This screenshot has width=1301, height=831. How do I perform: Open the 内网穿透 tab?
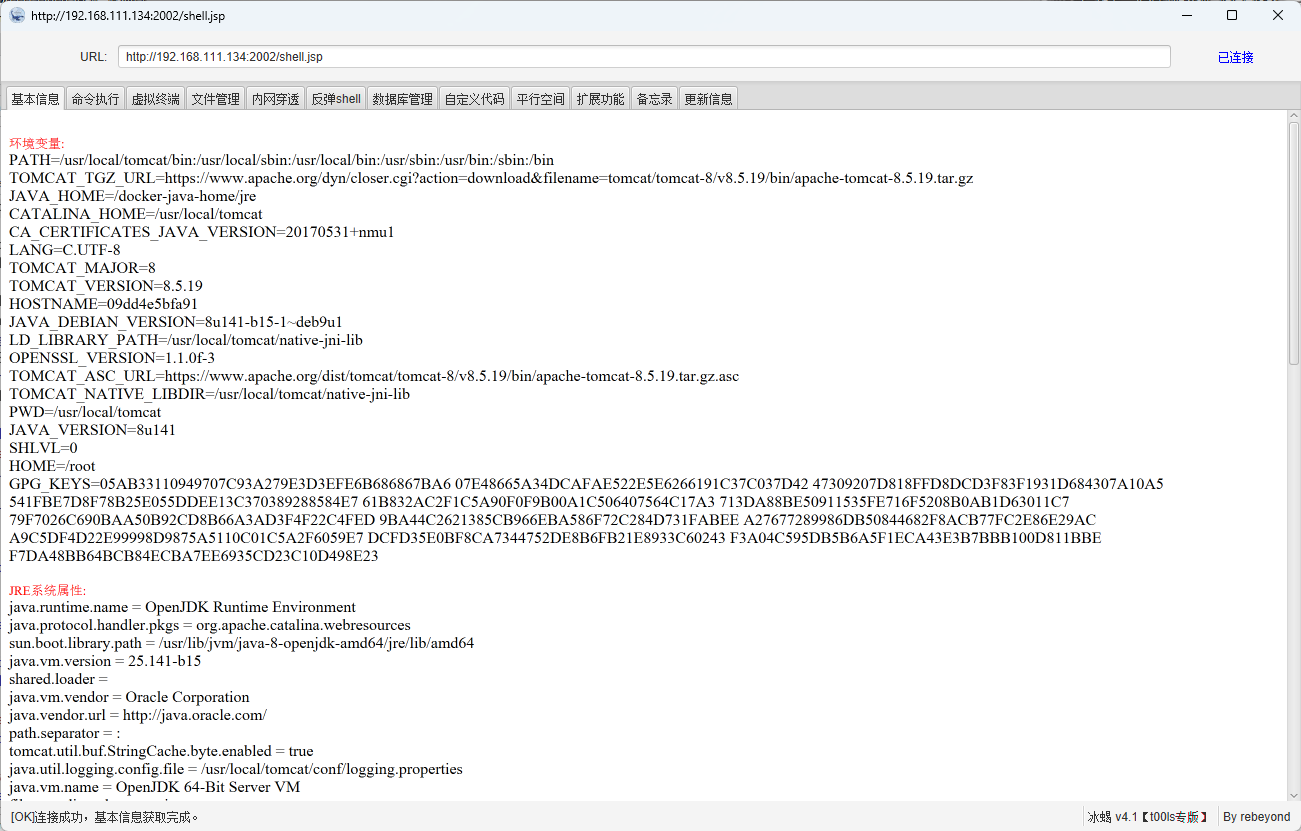275,99
